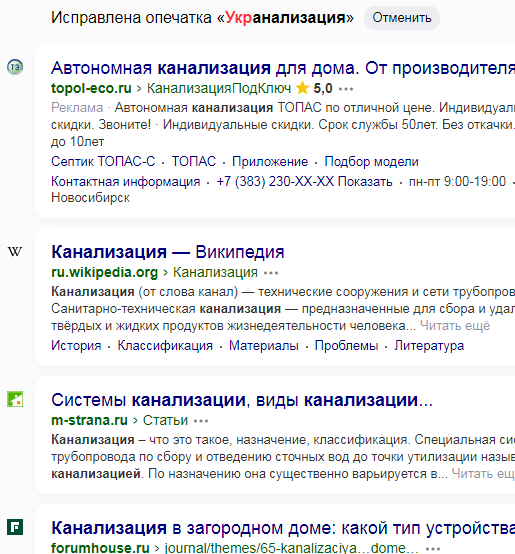Click the Отменить button
Screen dimensions: 515x554
point(402,18)
